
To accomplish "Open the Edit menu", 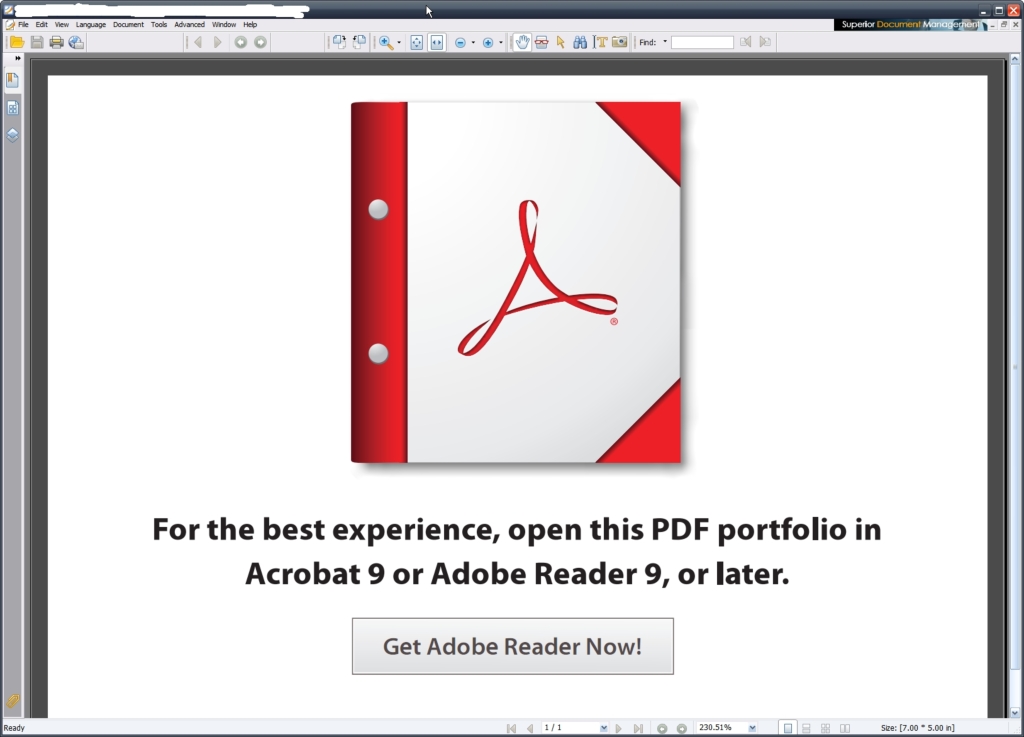I will click(42, 25).
